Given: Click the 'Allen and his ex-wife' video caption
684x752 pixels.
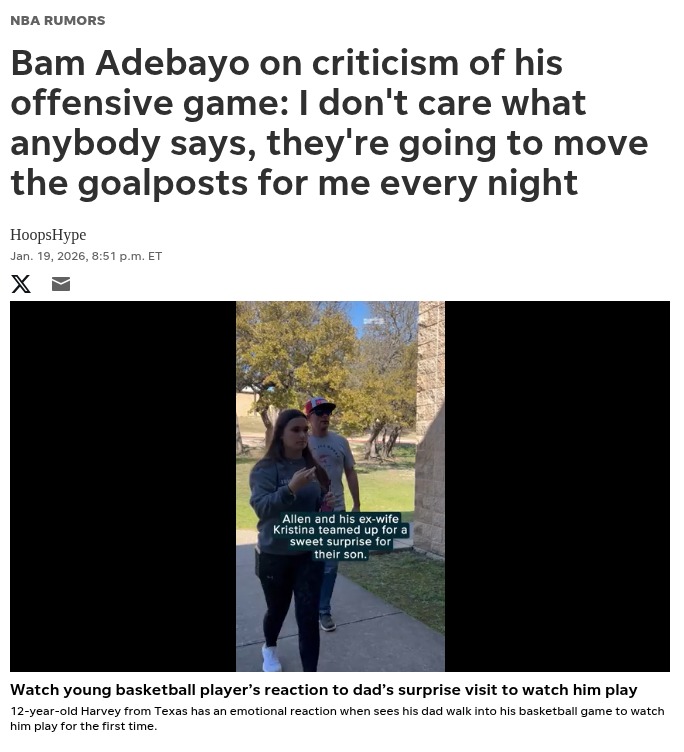Looking at the screenshot, I should coord(340,537).
